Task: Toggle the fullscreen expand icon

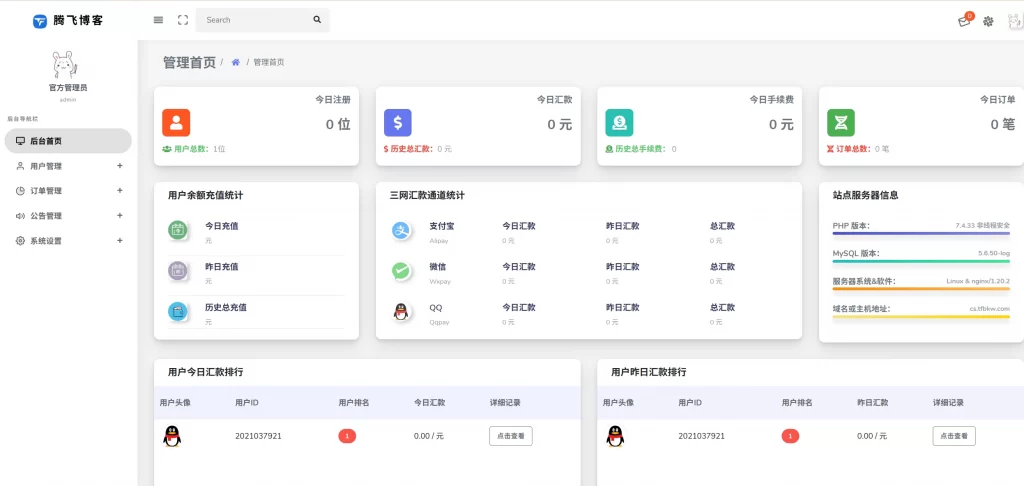Action: 182,20
